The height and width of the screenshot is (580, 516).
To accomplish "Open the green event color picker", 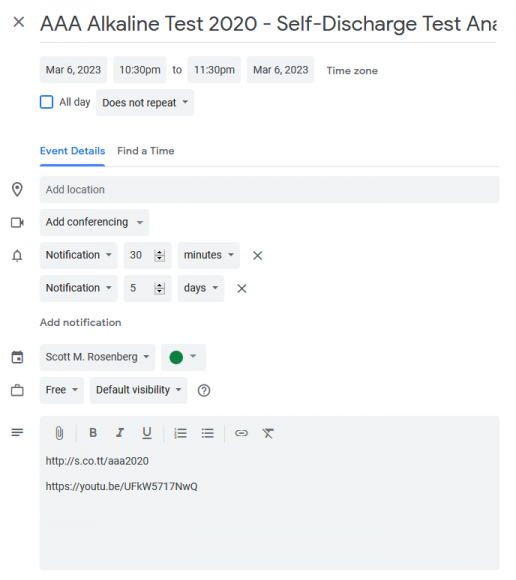I will tap(183, 357).
